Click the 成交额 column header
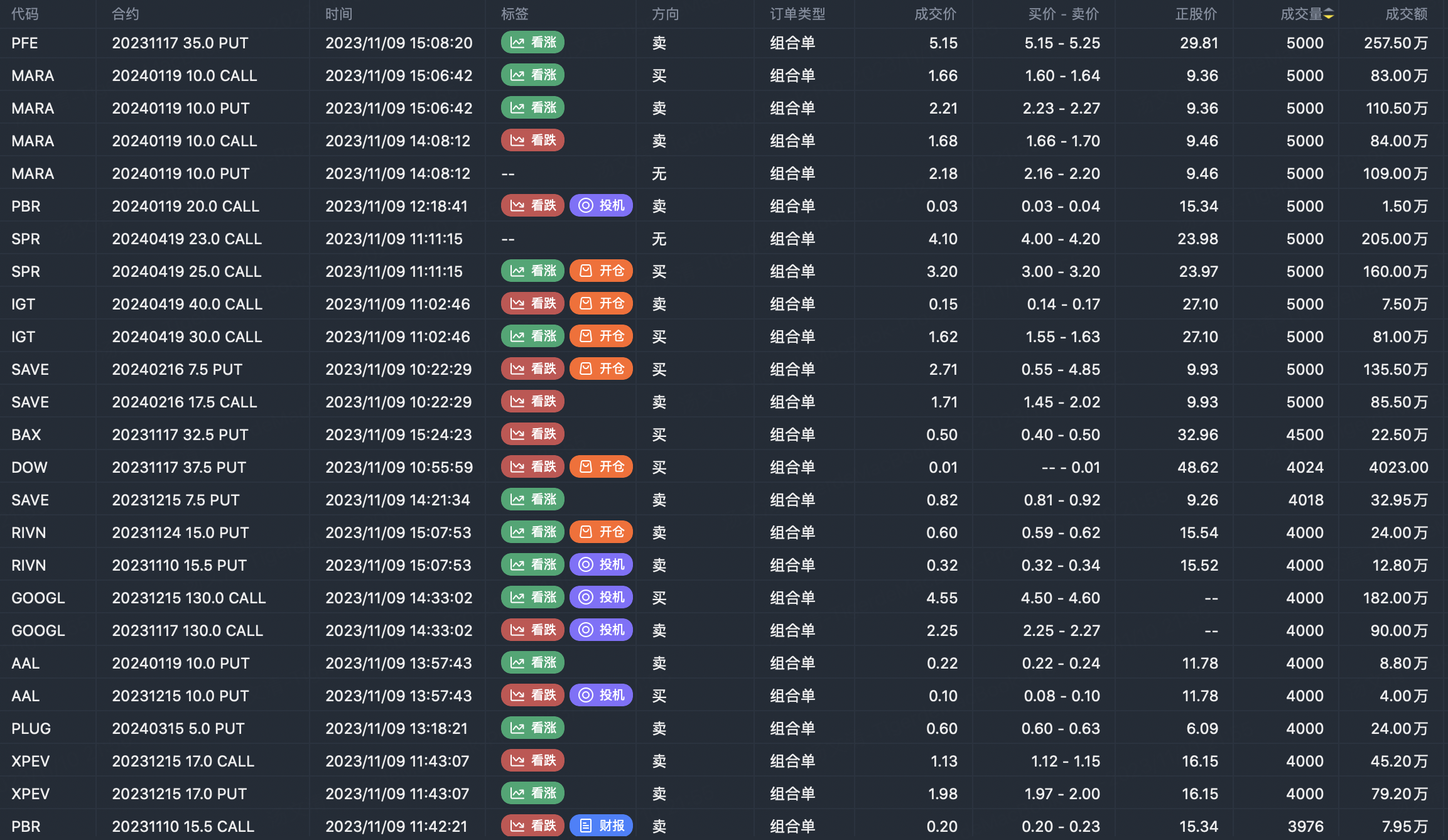 (1407, 14)
